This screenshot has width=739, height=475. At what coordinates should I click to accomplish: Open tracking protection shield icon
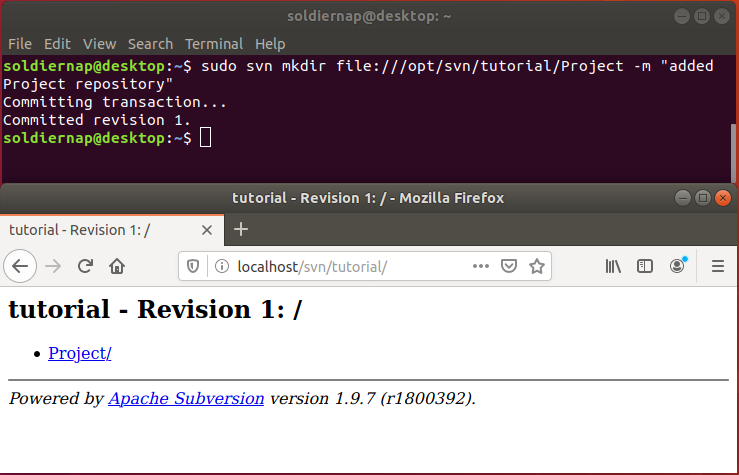click(193, 266)
